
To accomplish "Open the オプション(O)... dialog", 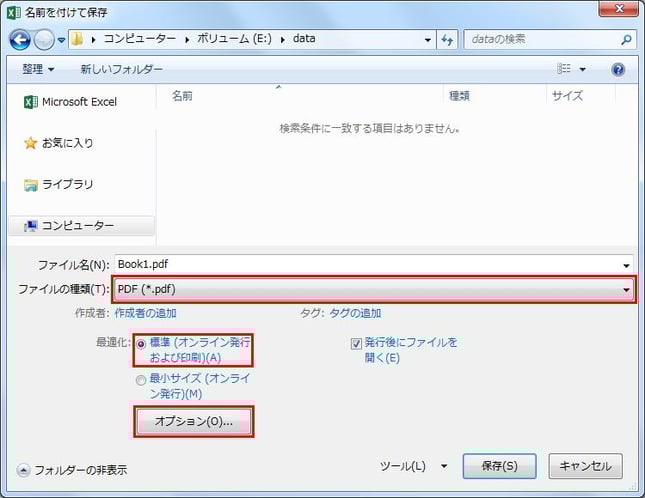I will pos(194,422).
